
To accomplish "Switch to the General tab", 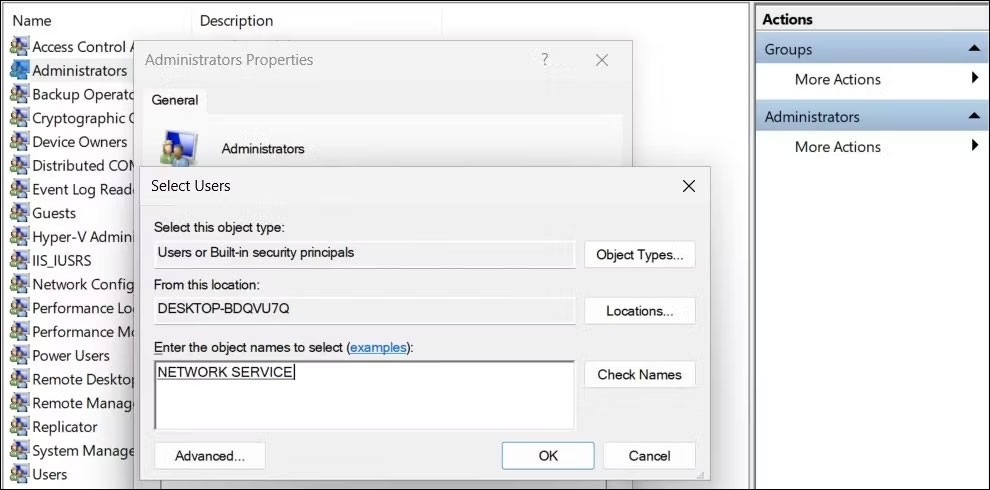I will coord(175,100).
